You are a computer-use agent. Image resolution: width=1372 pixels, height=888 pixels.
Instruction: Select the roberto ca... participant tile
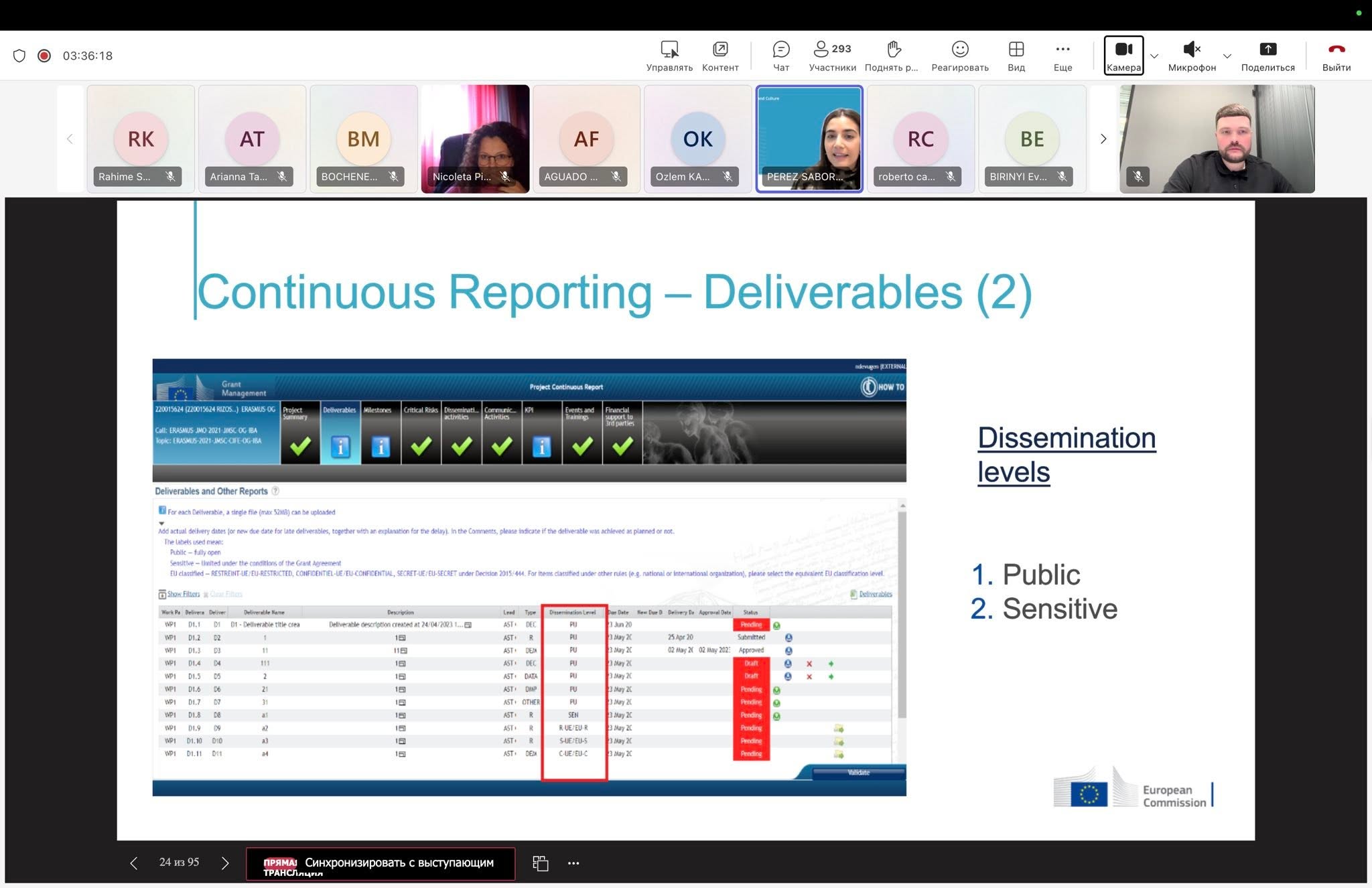coord(921,139)
